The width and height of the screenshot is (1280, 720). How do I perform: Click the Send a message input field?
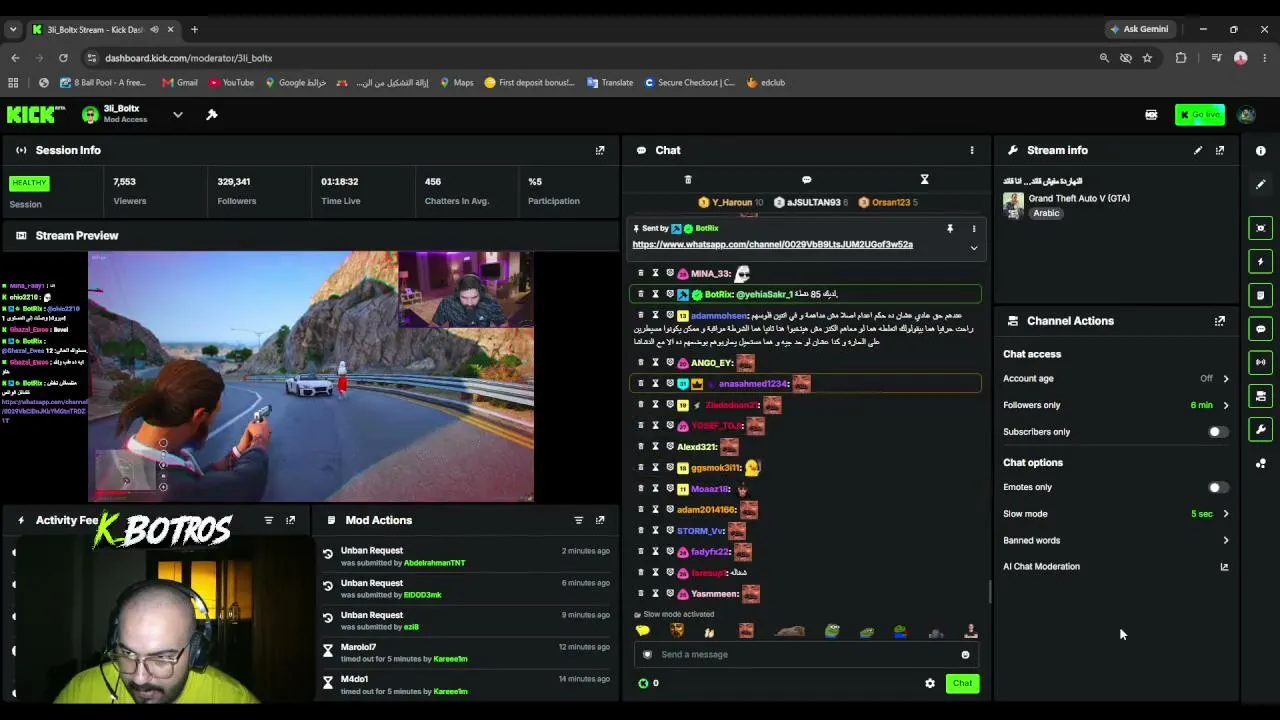pyautogui.click(x=805, y=655)
